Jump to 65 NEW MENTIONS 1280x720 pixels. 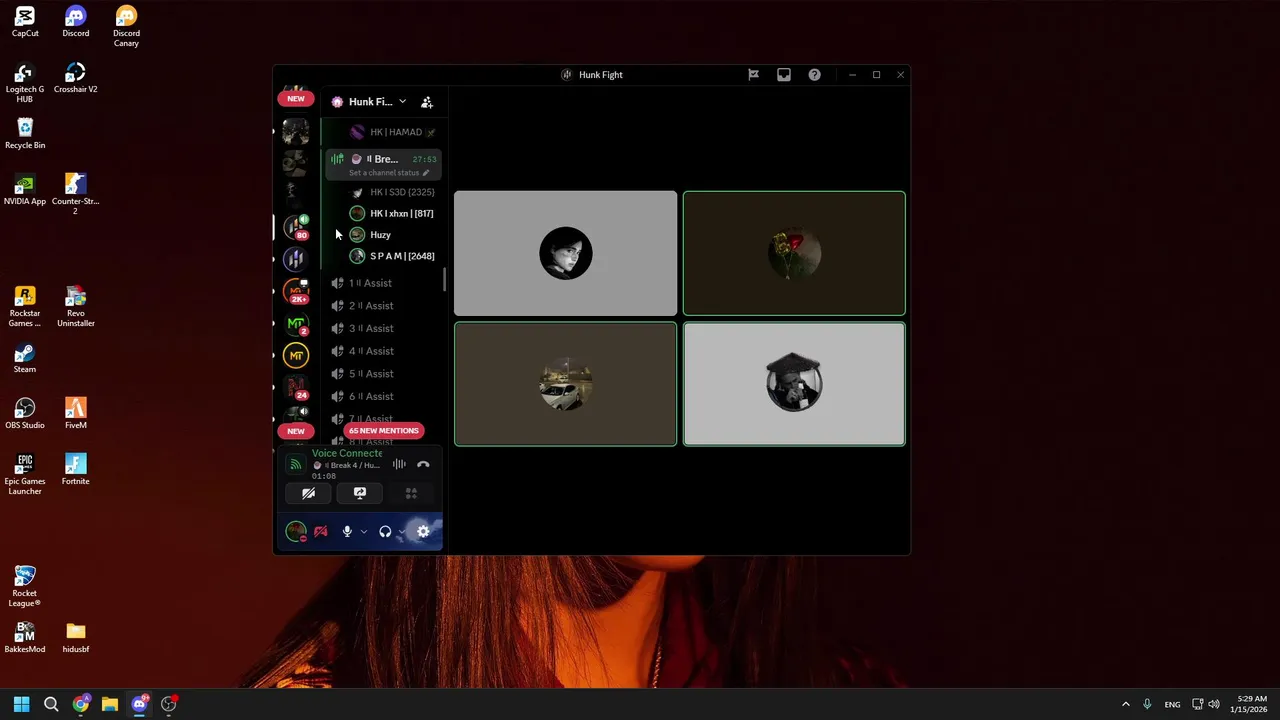click(383, 431)
